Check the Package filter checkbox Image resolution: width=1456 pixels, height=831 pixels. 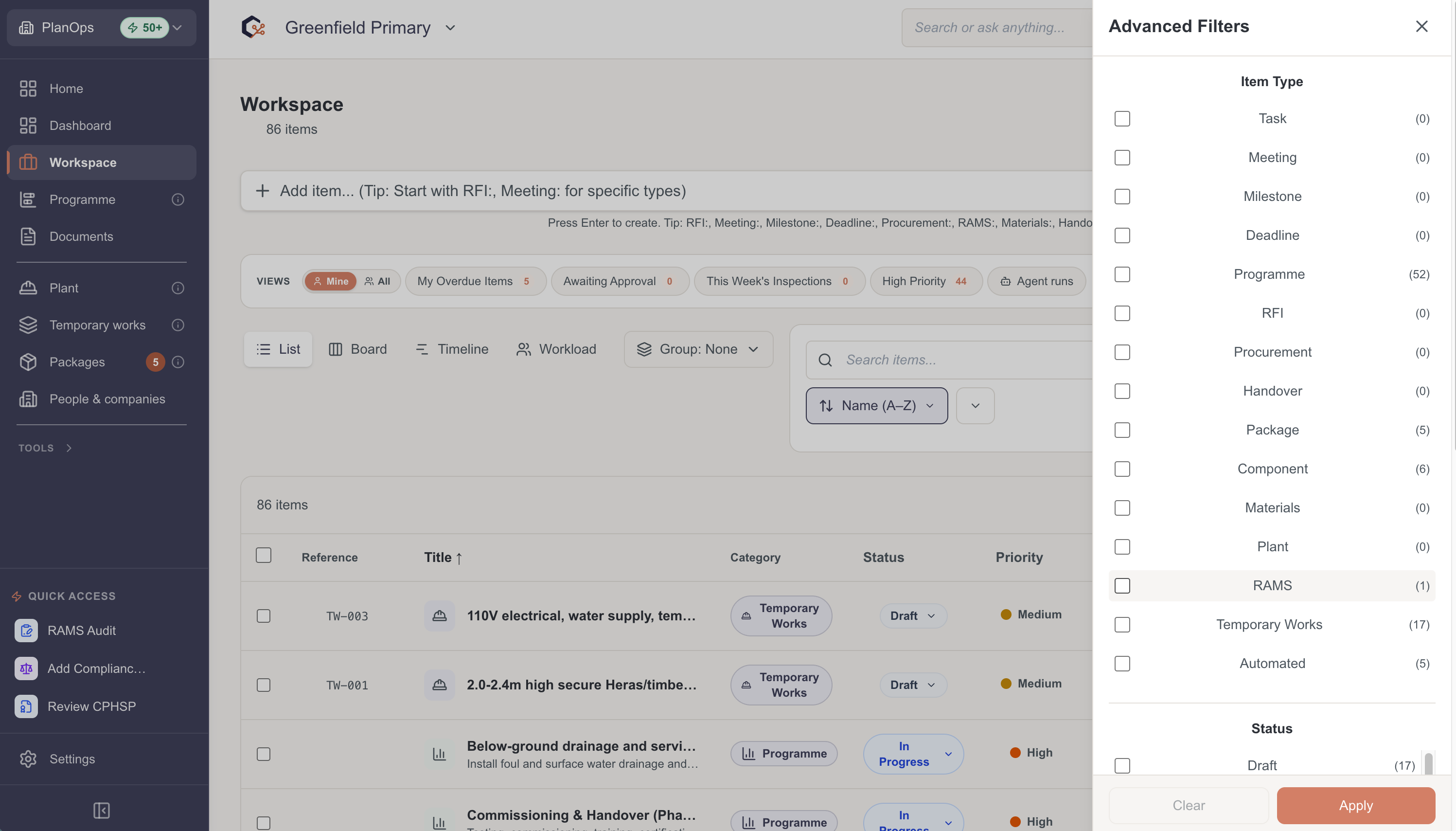[x=1122, y=430]
